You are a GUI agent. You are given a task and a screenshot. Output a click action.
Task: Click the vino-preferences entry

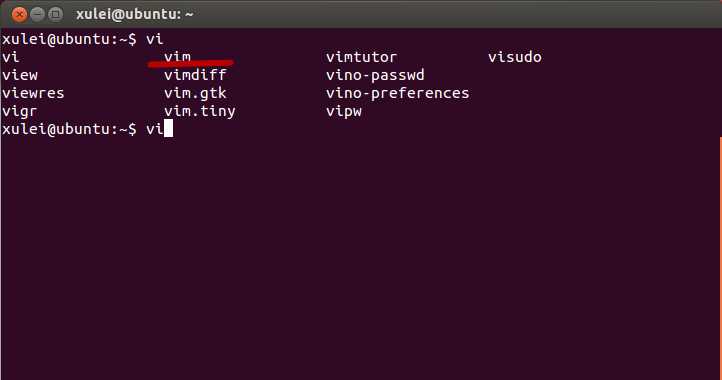pos(398,93)
